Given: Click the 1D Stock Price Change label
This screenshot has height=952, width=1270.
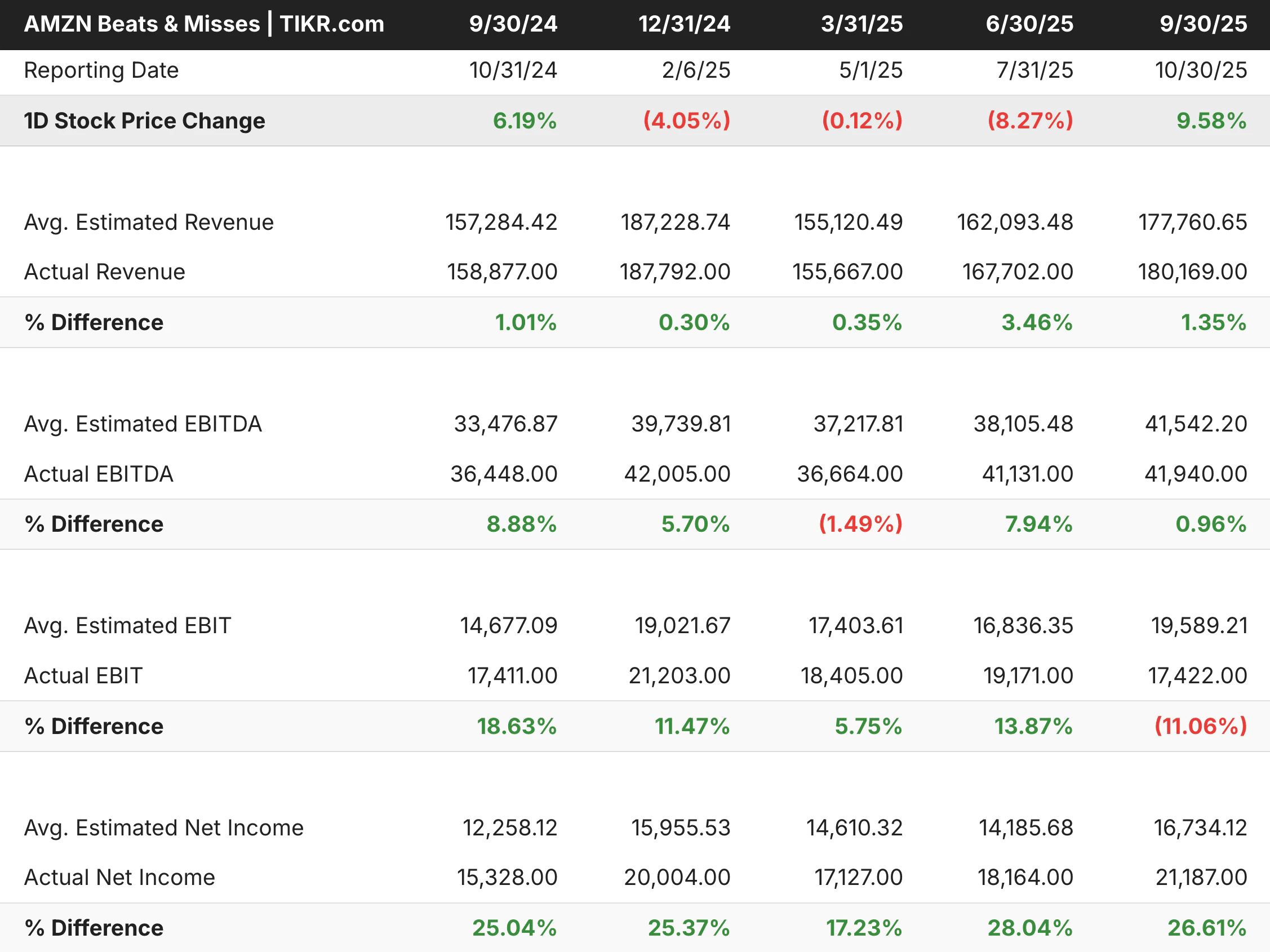Looking at the screenshot, I should point(144,121).
